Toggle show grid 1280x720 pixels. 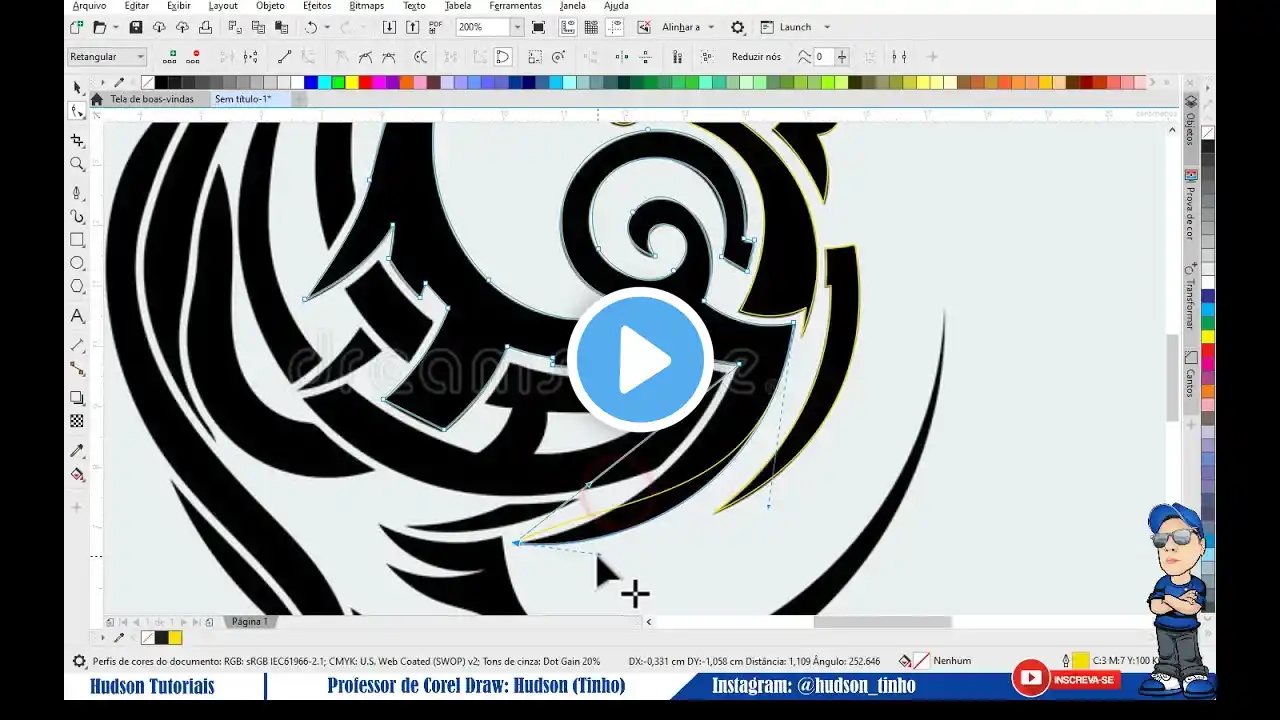click(591, 27)
